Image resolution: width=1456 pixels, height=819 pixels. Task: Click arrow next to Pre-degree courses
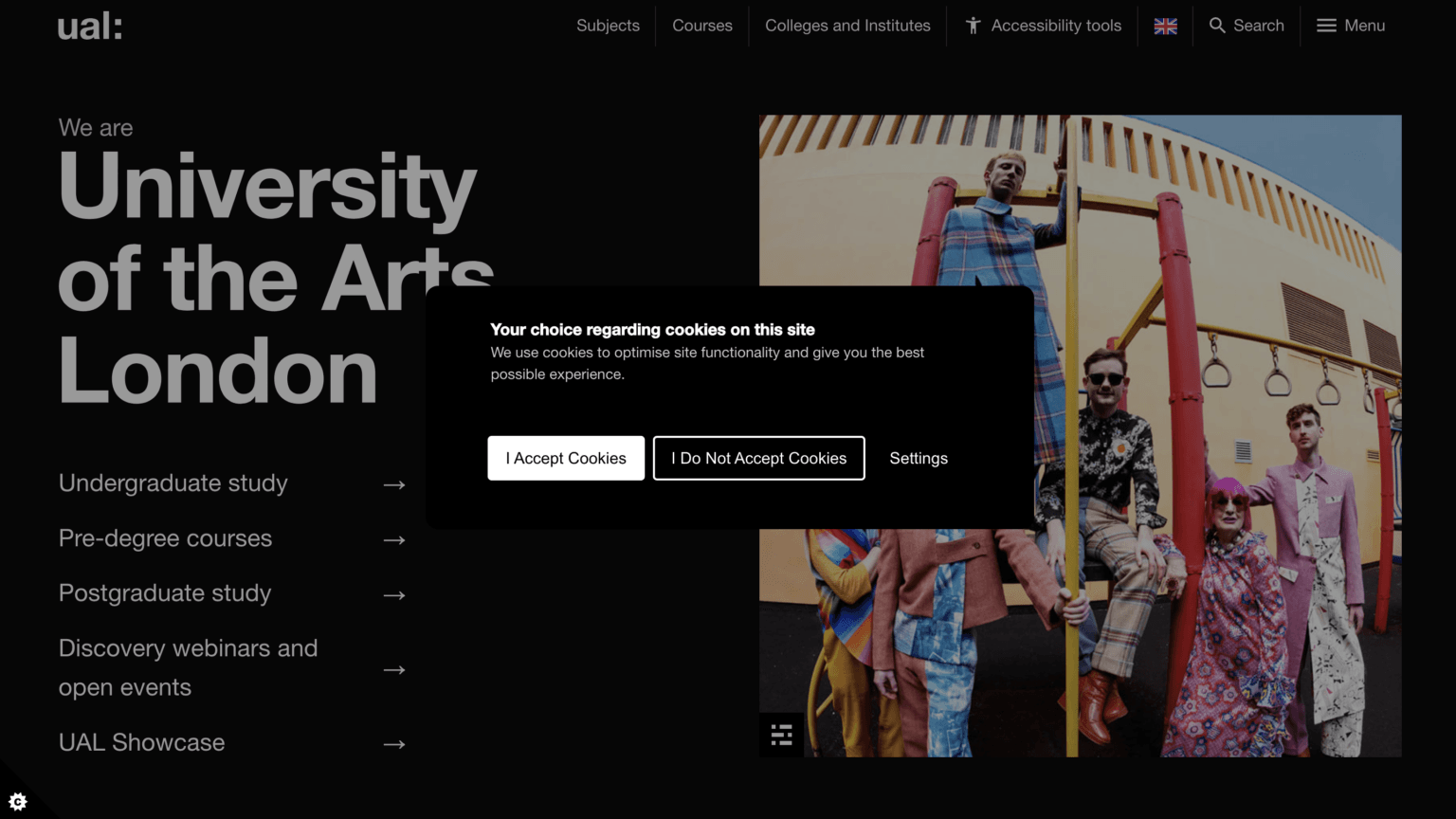394,539
